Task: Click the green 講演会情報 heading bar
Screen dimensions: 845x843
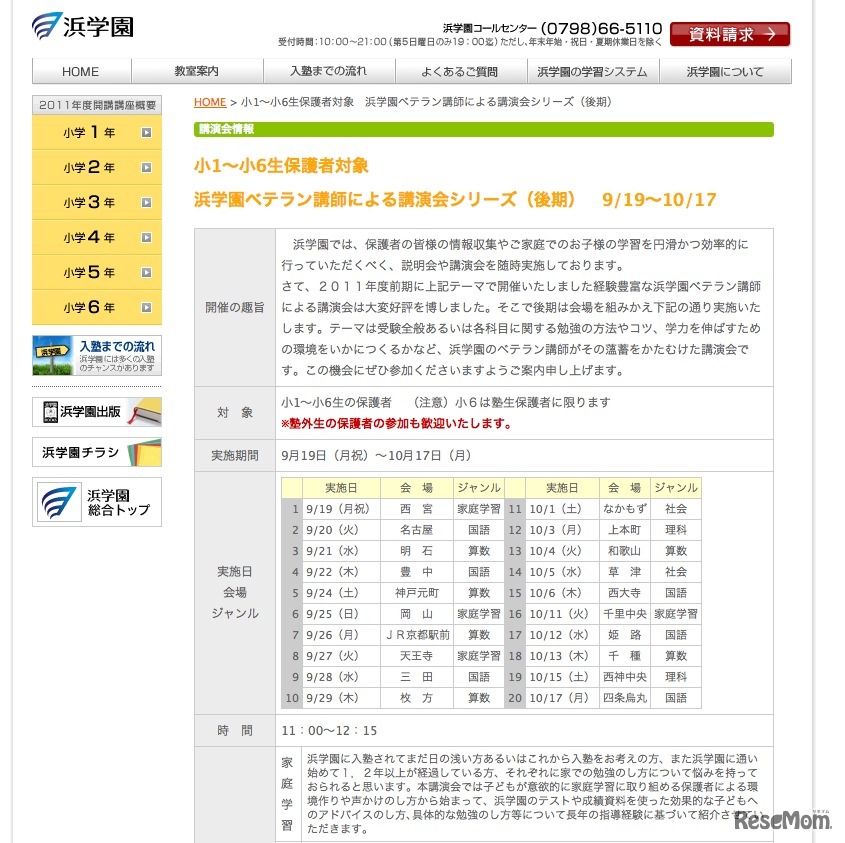Action: click(483, 129)
